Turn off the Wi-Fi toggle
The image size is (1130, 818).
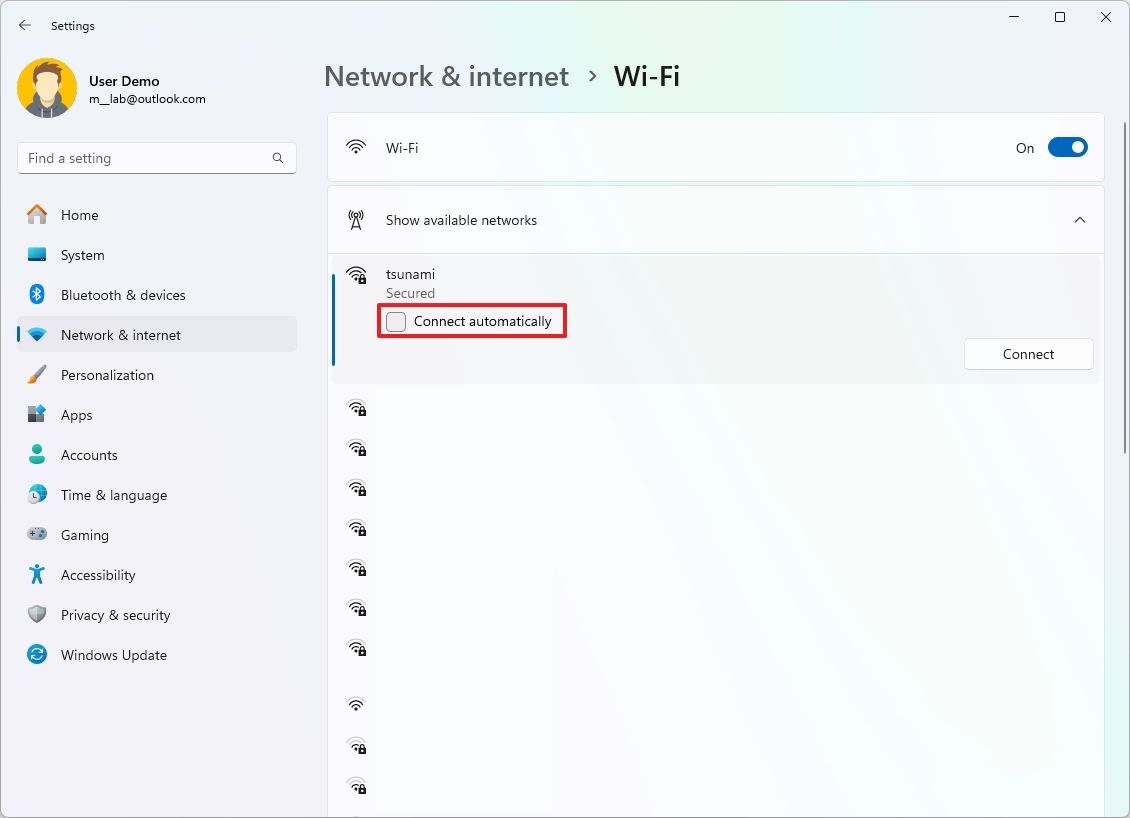pos(1067,147)
